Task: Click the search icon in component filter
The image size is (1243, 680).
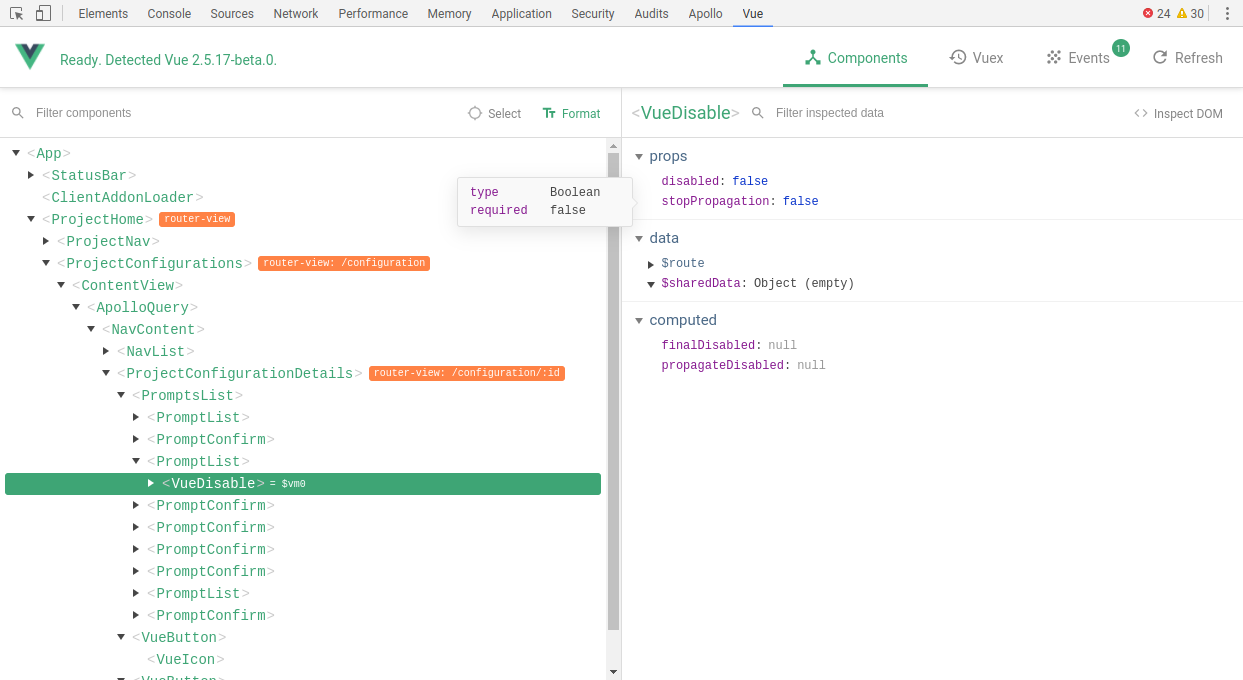Action: 17,113
